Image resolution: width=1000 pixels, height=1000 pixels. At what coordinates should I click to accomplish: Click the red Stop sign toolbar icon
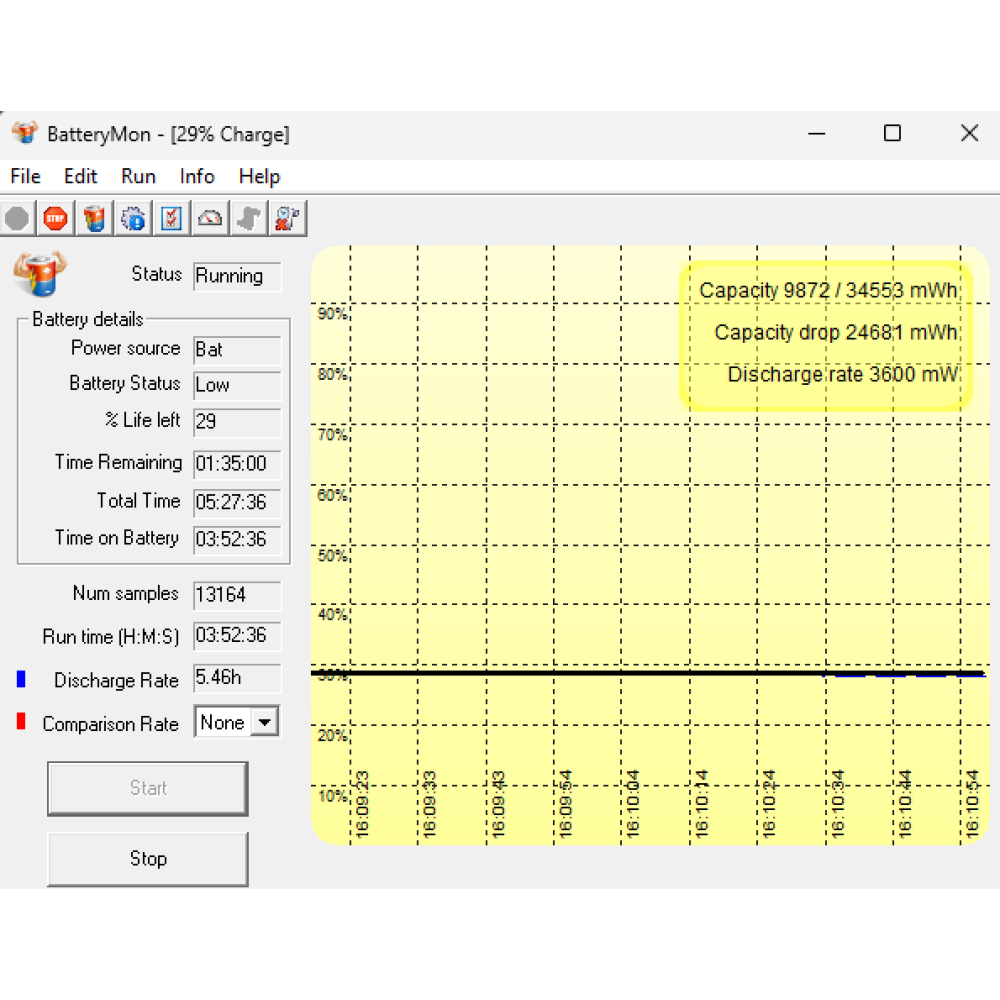(x=55, y=218)
